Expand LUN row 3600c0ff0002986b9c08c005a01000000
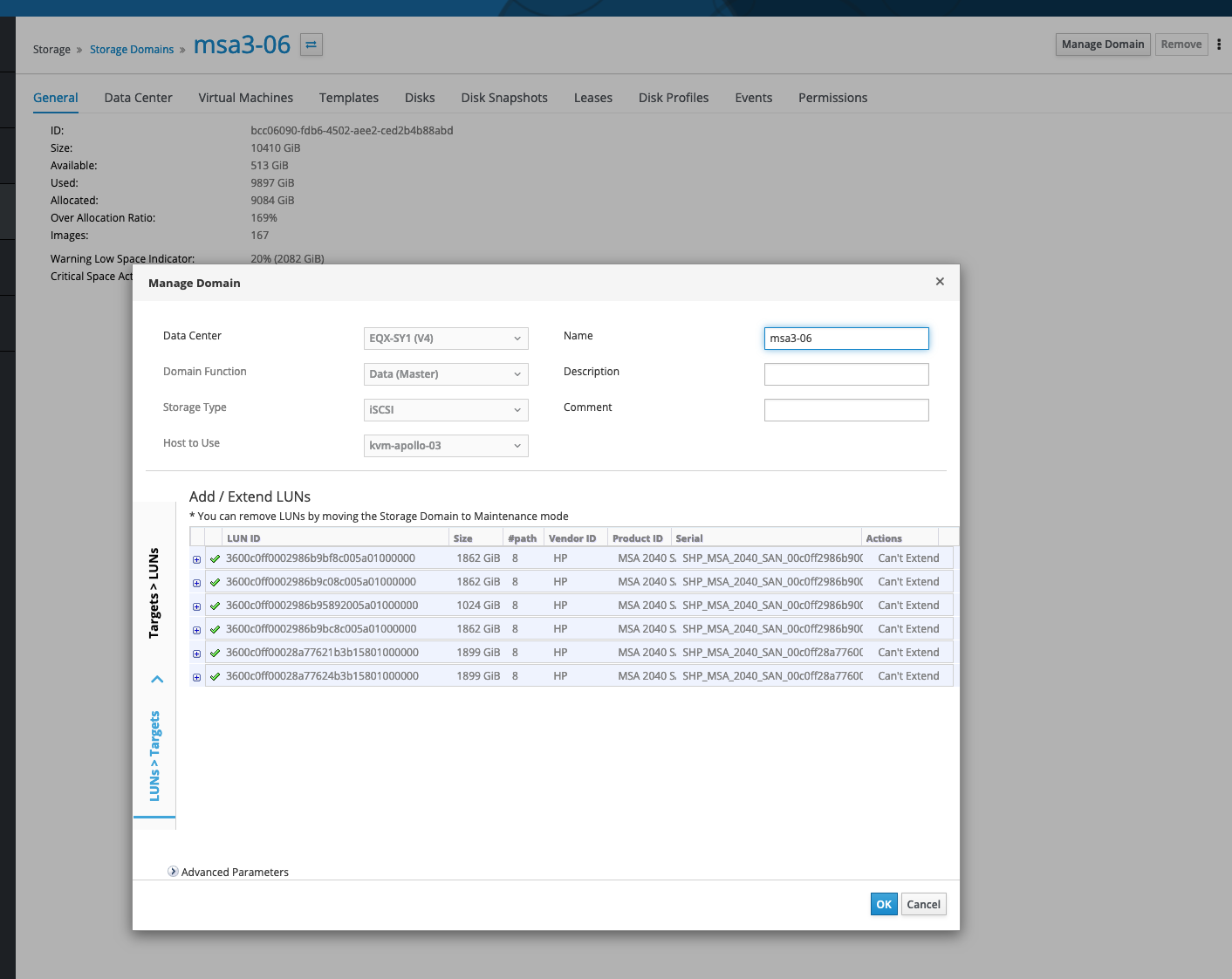 click(196, 583)
